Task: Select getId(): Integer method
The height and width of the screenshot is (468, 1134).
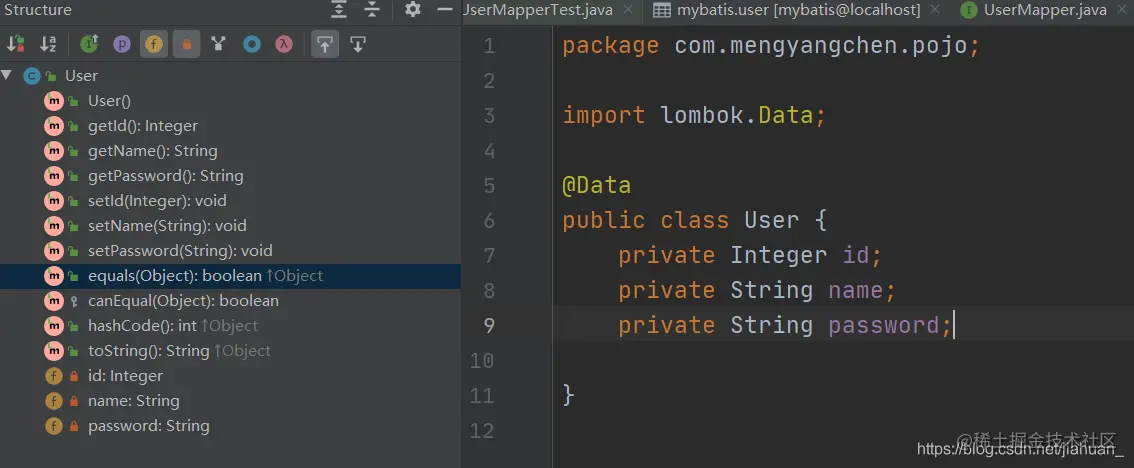Action: click(x=142, y=126)
